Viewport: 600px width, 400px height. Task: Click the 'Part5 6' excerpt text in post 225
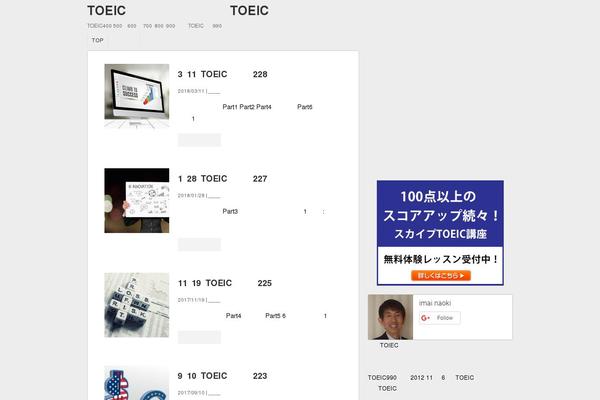click(x=276, y=316)
